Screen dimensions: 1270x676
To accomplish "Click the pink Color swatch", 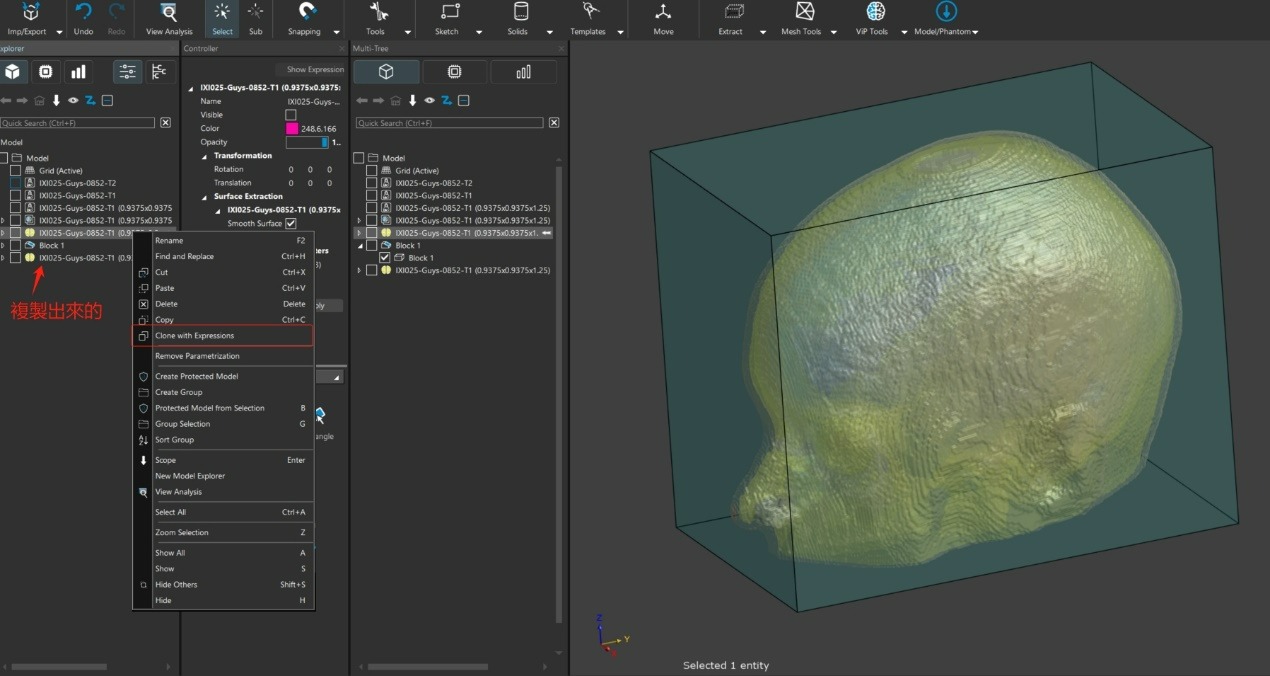I will coord(292,129).
